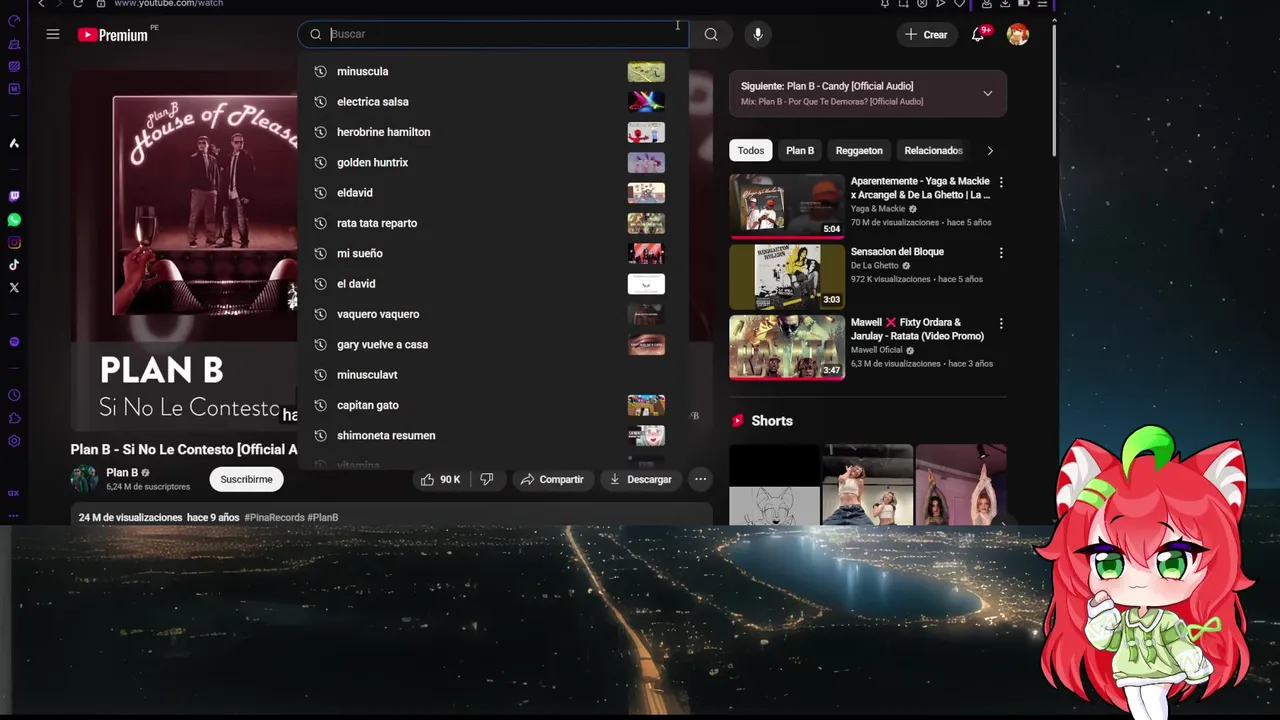
Task: Open X in the browser sidebar
Action: pos(14,288)
